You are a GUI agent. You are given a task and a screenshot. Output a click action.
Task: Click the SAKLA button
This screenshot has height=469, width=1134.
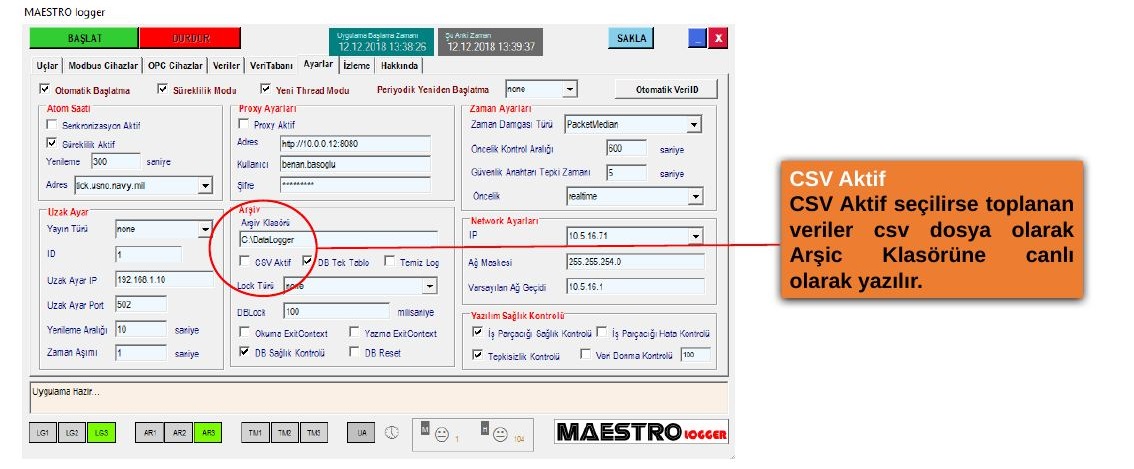click(x=631, y=38)
